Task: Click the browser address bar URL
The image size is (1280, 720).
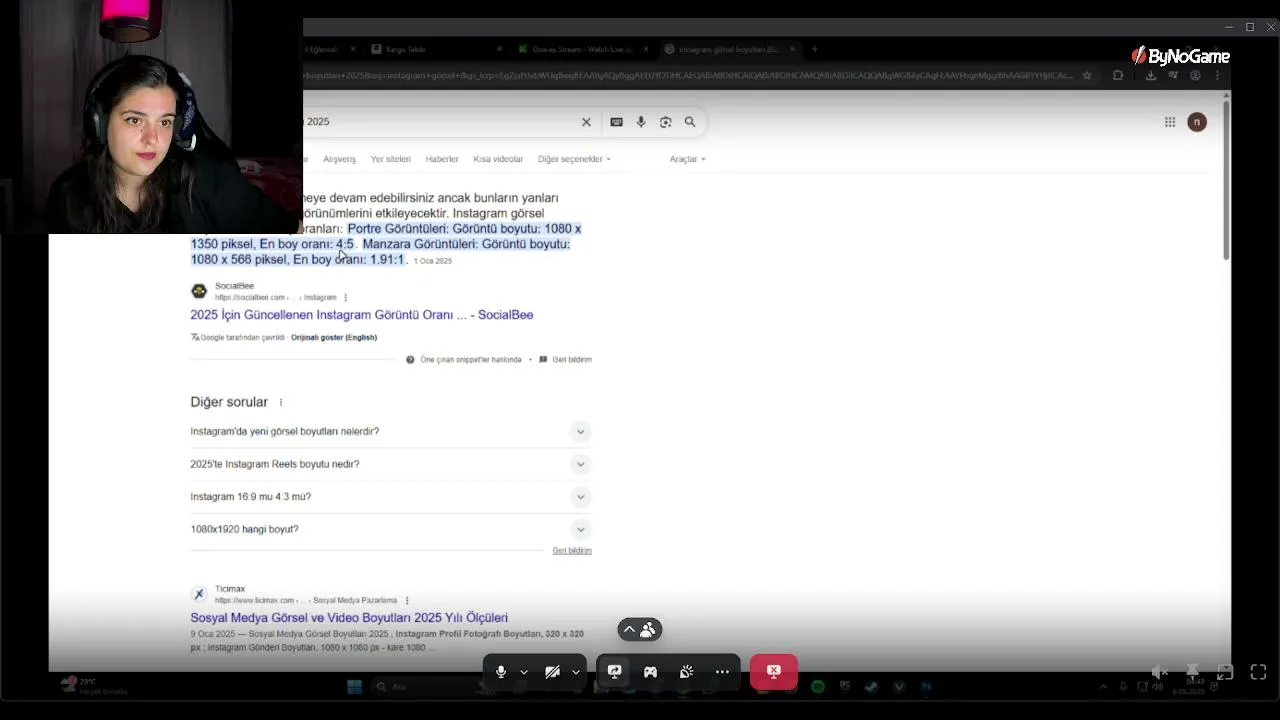Action: pos(688,75)
